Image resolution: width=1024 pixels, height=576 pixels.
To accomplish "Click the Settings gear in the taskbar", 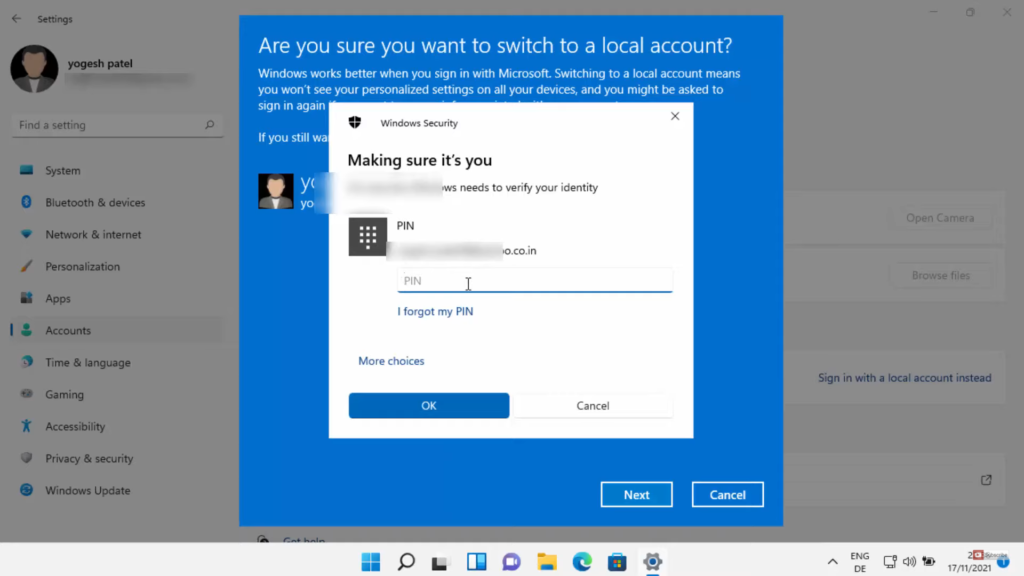I will (x=652, y=562).
